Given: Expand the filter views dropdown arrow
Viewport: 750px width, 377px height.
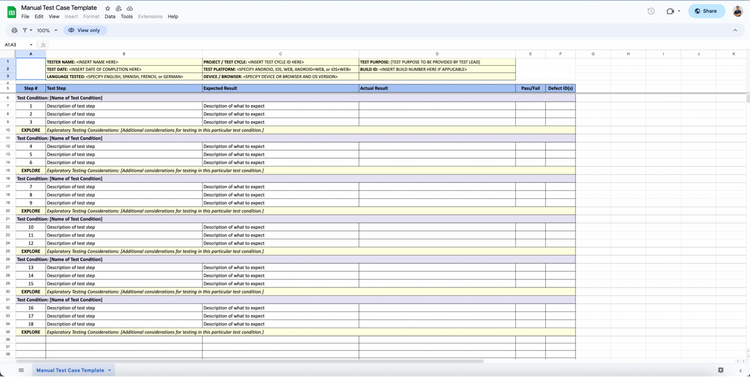Looking at the screenshot, I should (31, 30).
